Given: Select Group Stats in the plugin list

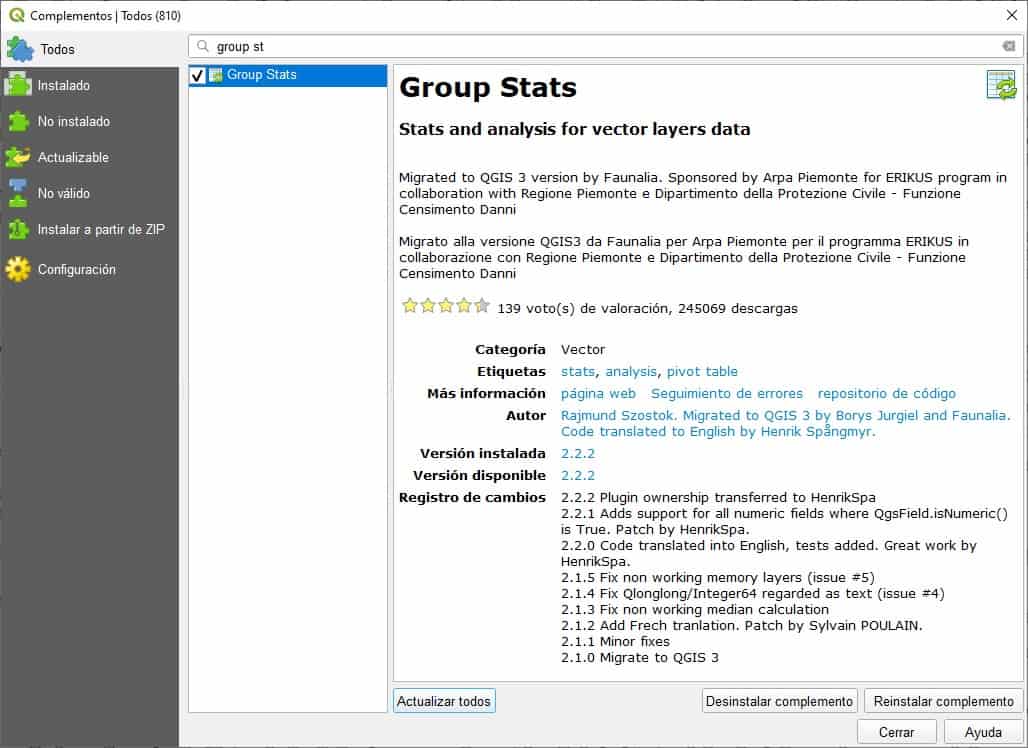Looking at the screenshot, I should pyautogui.click(x=262, y=75).
